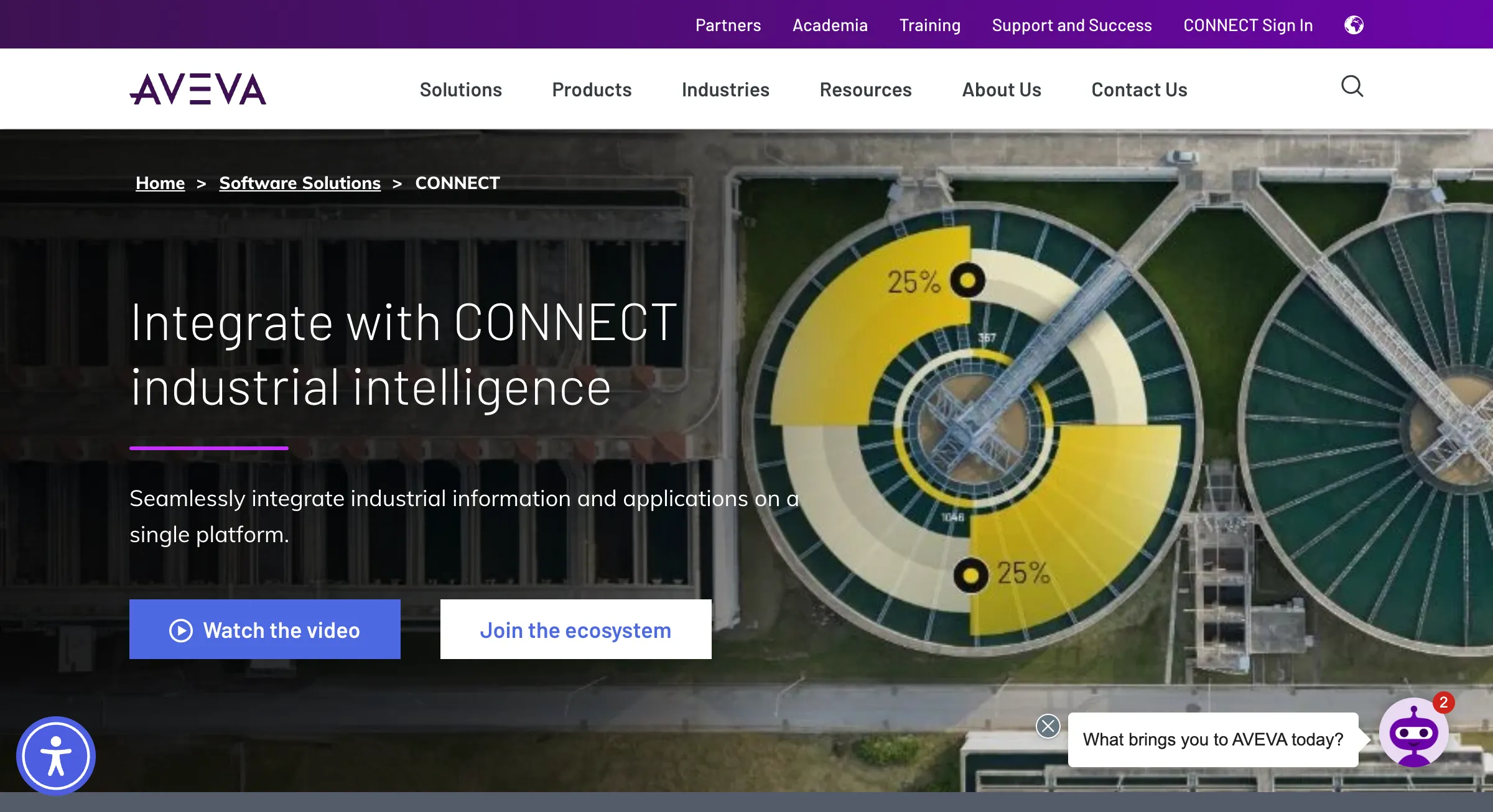
Task: Open the CONNECT Sign In link
Action: [x=1248, y=25]
